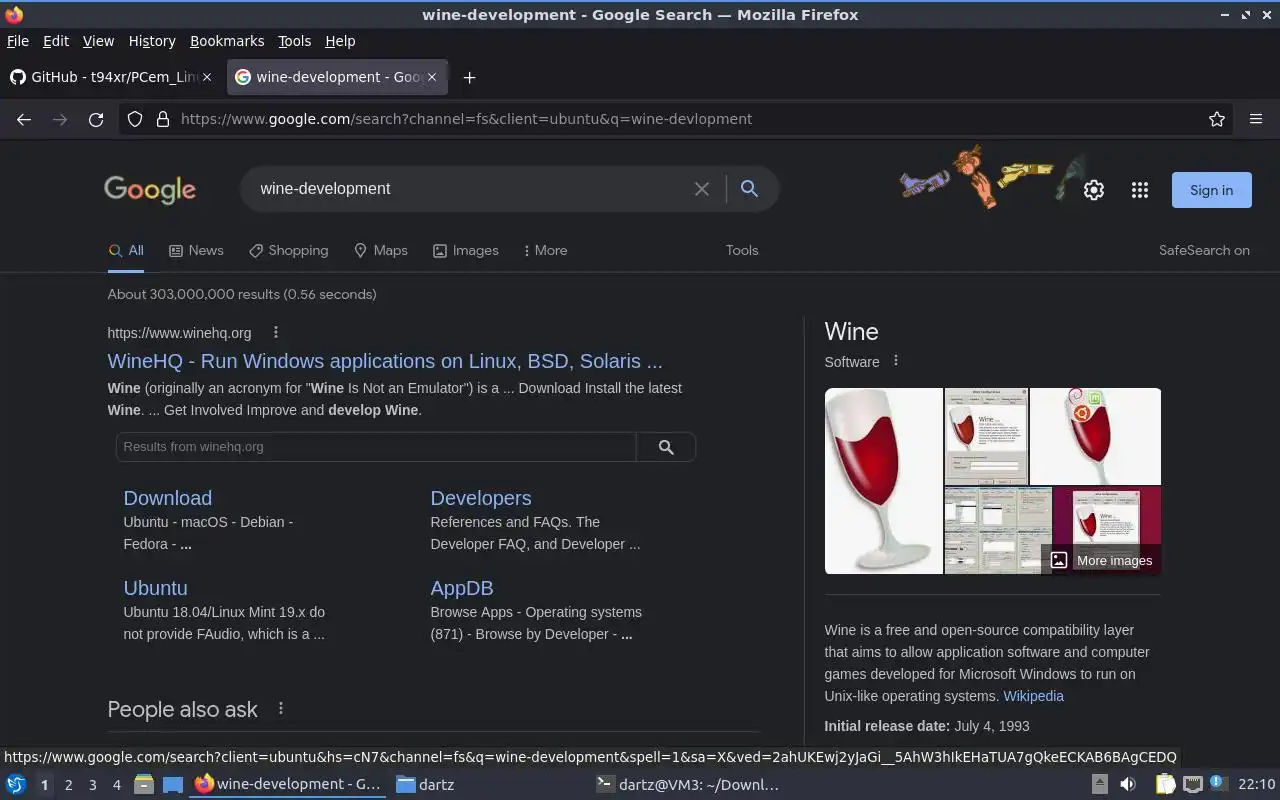
Task: Open the AppDB sitelink
Action: tap(462, 588)
